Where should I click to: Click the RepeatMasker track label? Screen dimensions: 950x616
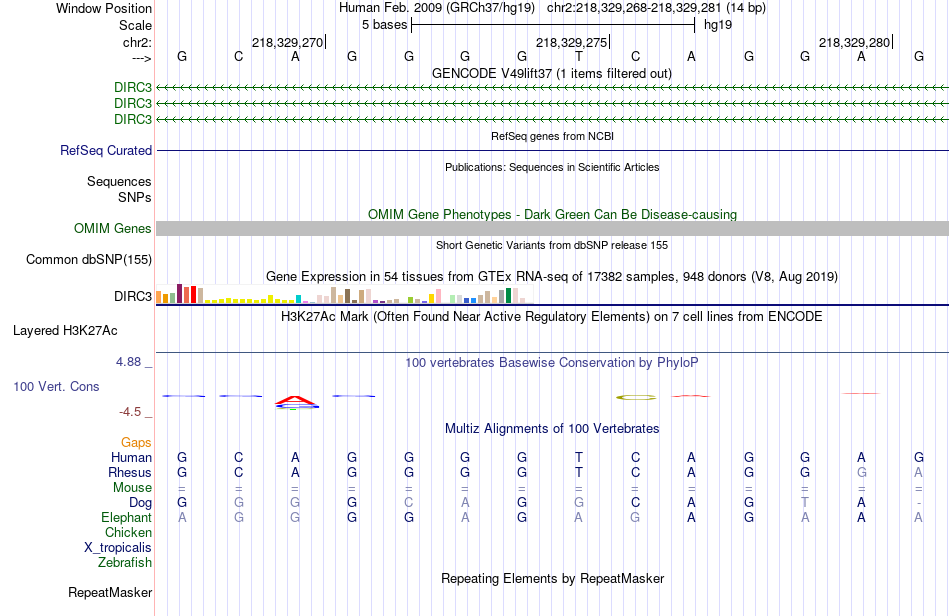pyautogui.click(x=110, y=592)
